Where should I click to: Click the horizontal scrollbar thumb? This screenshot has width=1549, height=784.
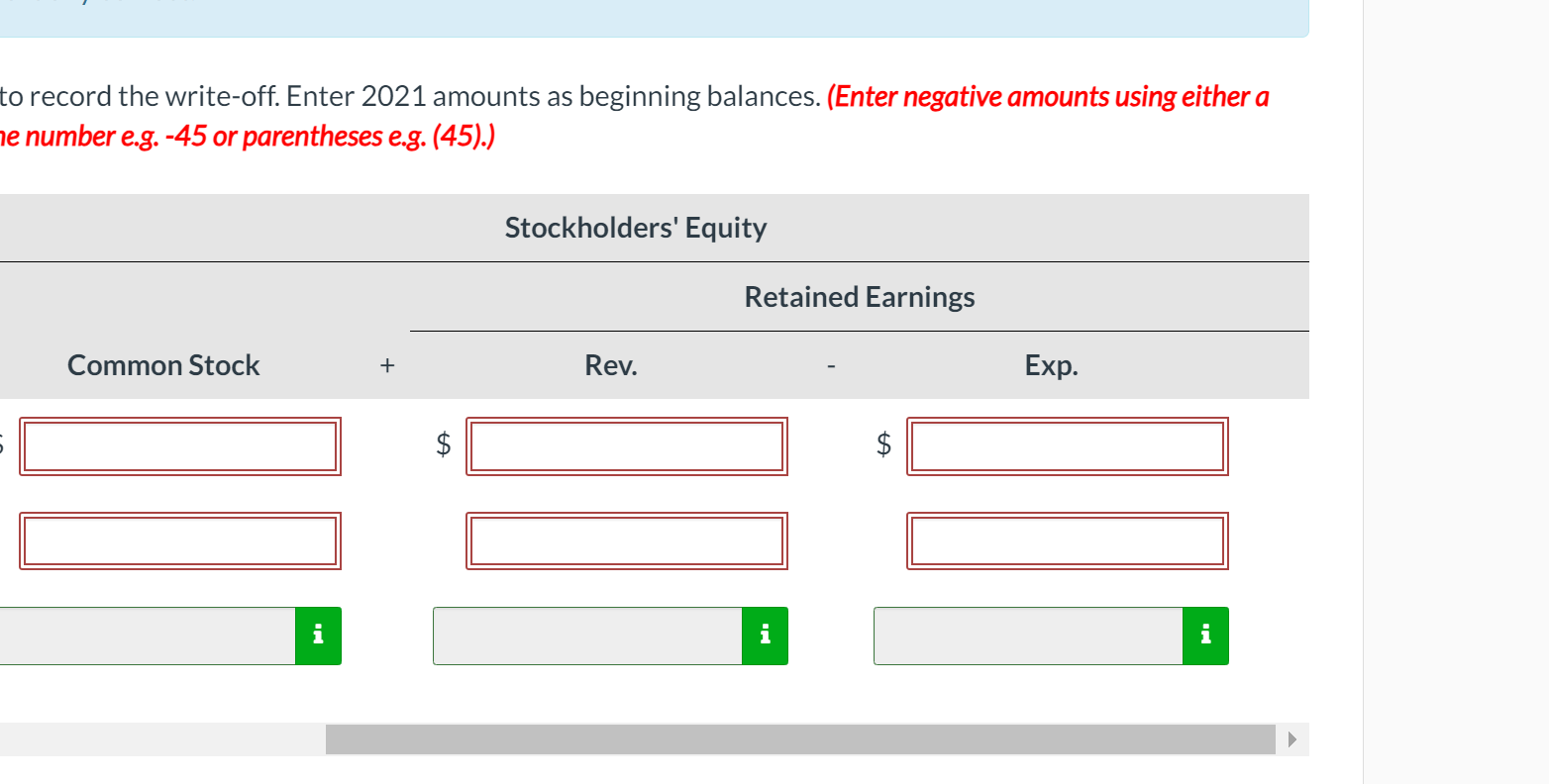[800, 739]
